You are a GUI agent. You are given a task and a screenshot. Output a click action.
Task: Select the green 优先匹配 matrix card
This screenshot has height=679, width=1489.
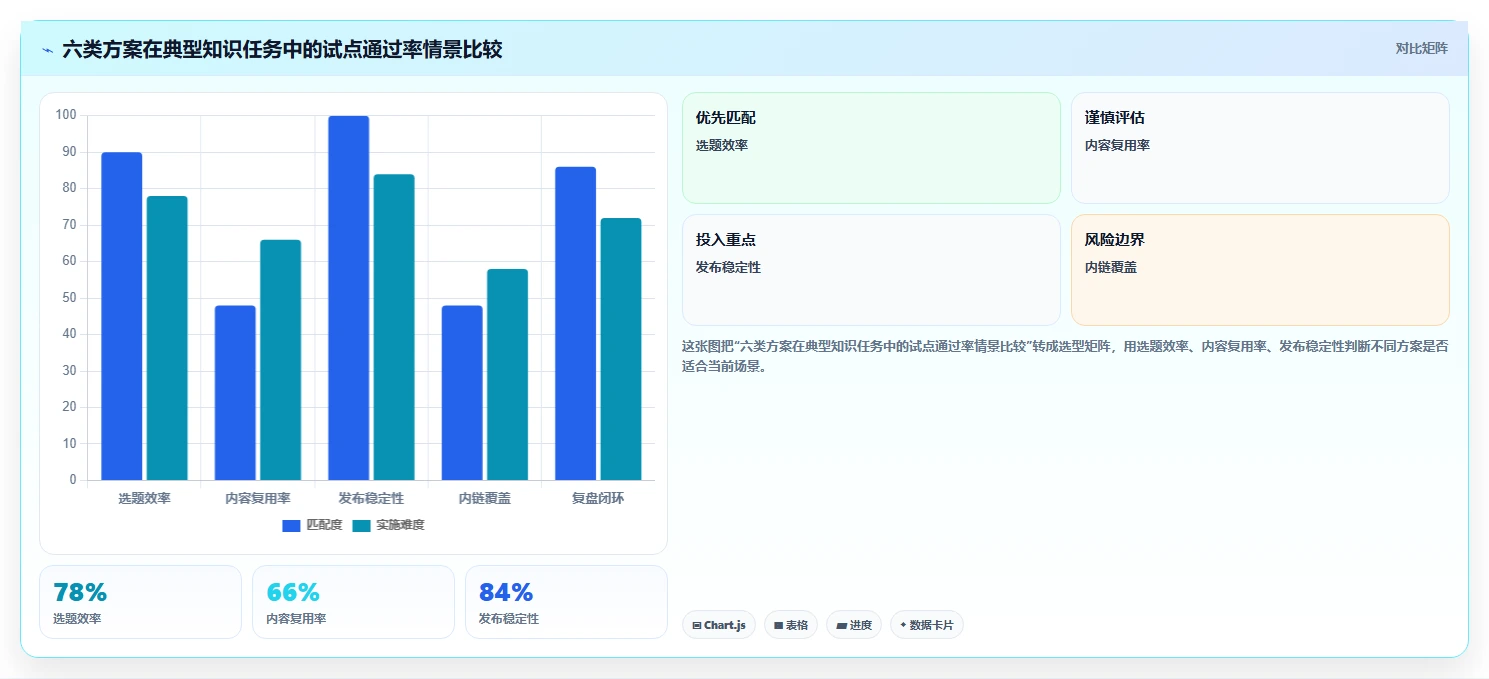point(871,148)
